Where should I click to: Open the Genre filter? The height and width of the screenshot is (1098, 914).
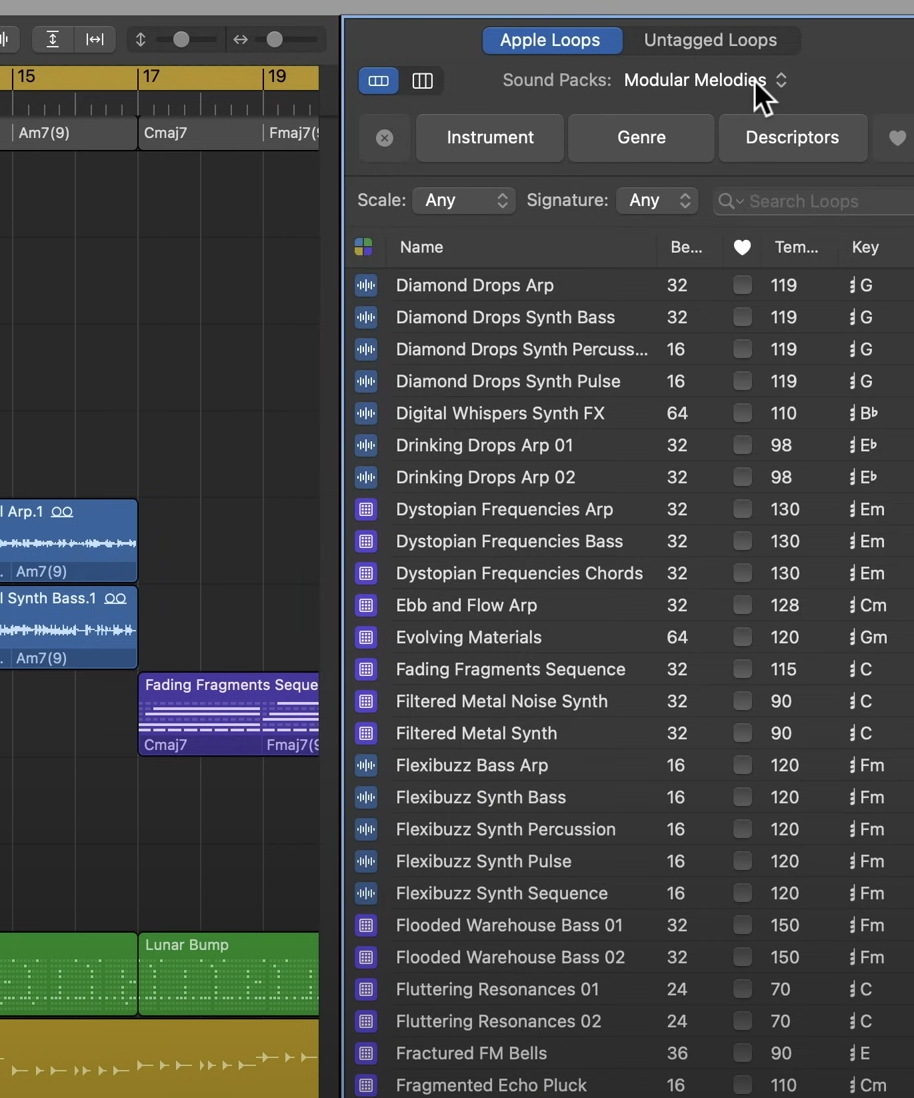[x=642, y=138]
